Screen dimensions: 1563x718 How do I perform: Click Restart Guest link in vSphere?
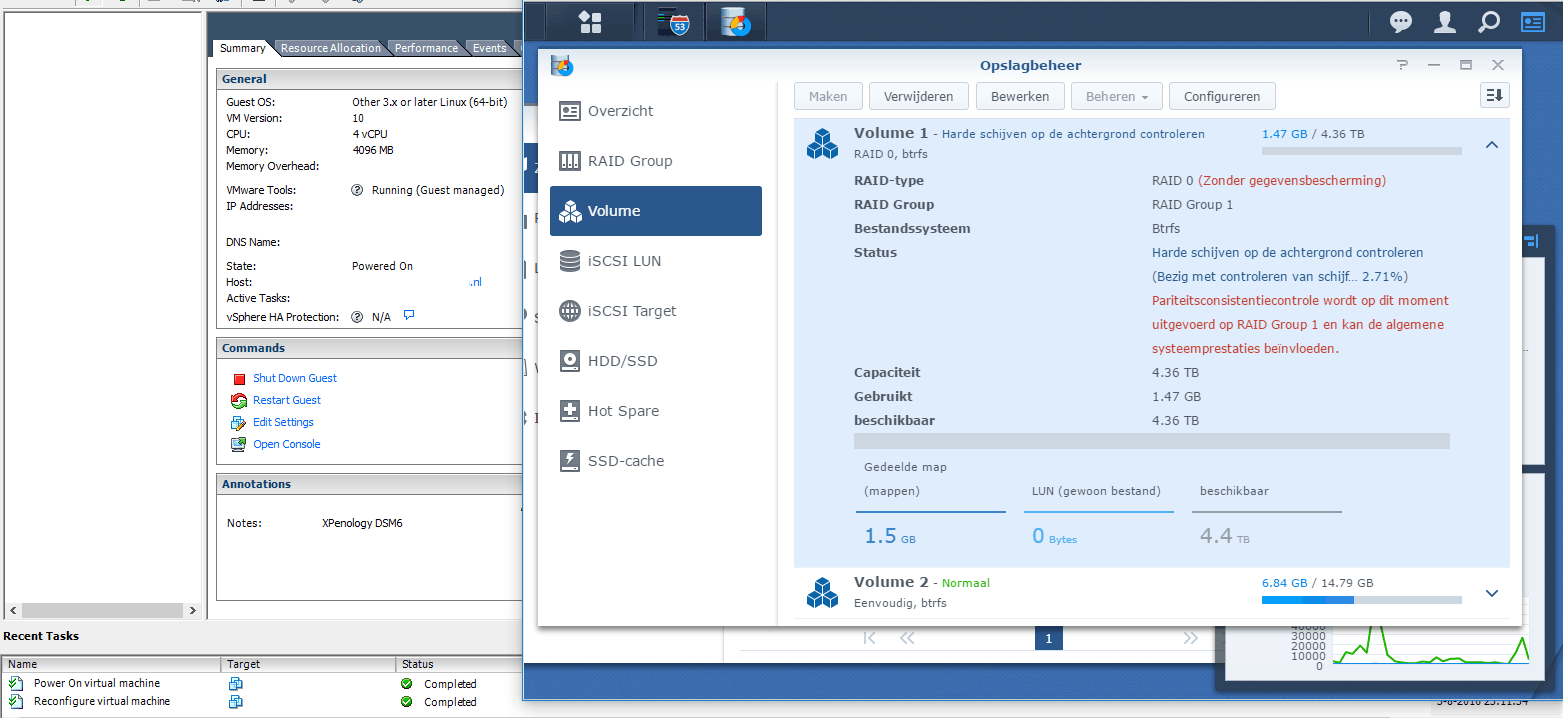287,400
